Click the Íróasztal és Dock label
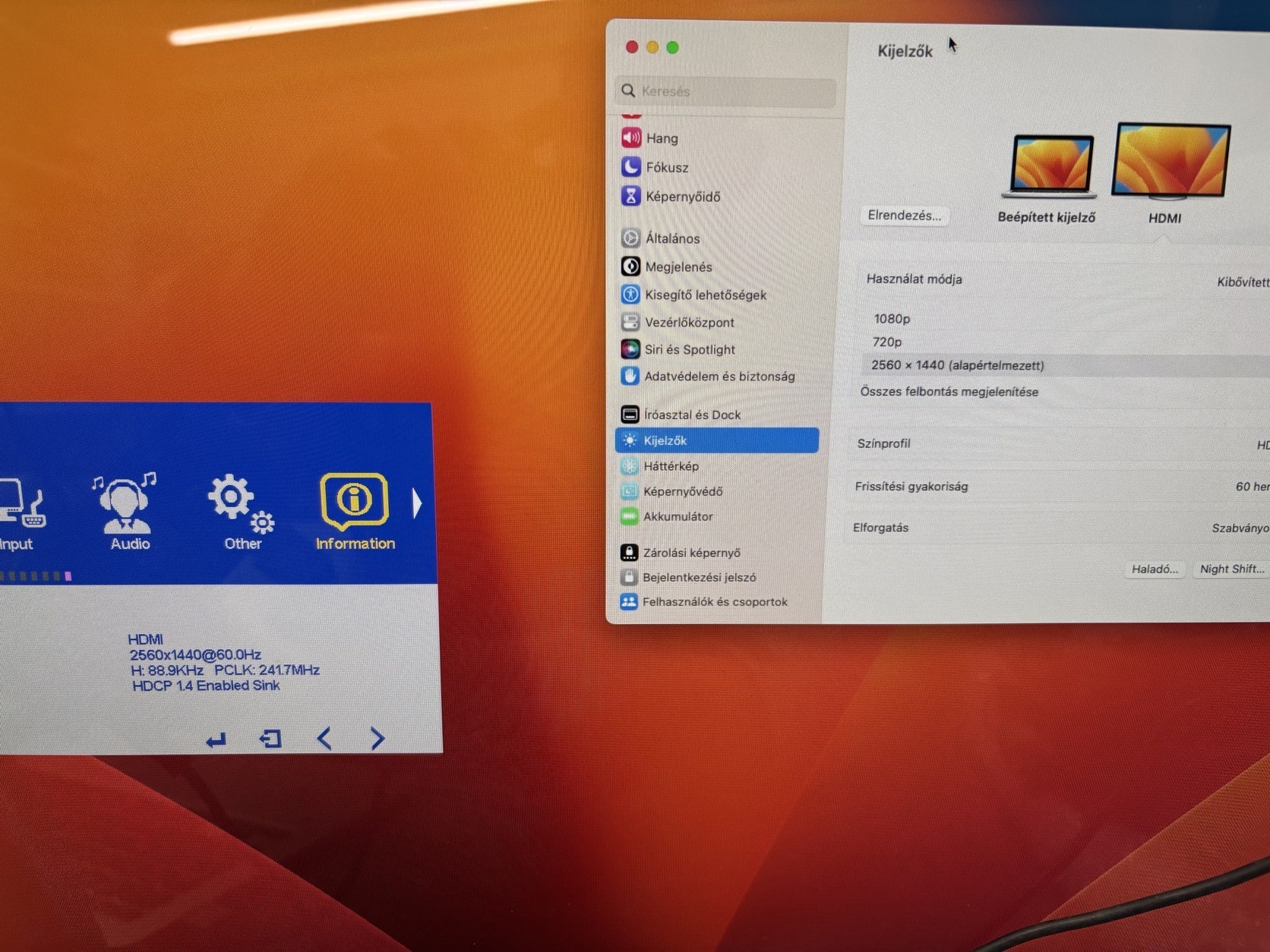1270x952 pixels. click(x=692, y=415)
